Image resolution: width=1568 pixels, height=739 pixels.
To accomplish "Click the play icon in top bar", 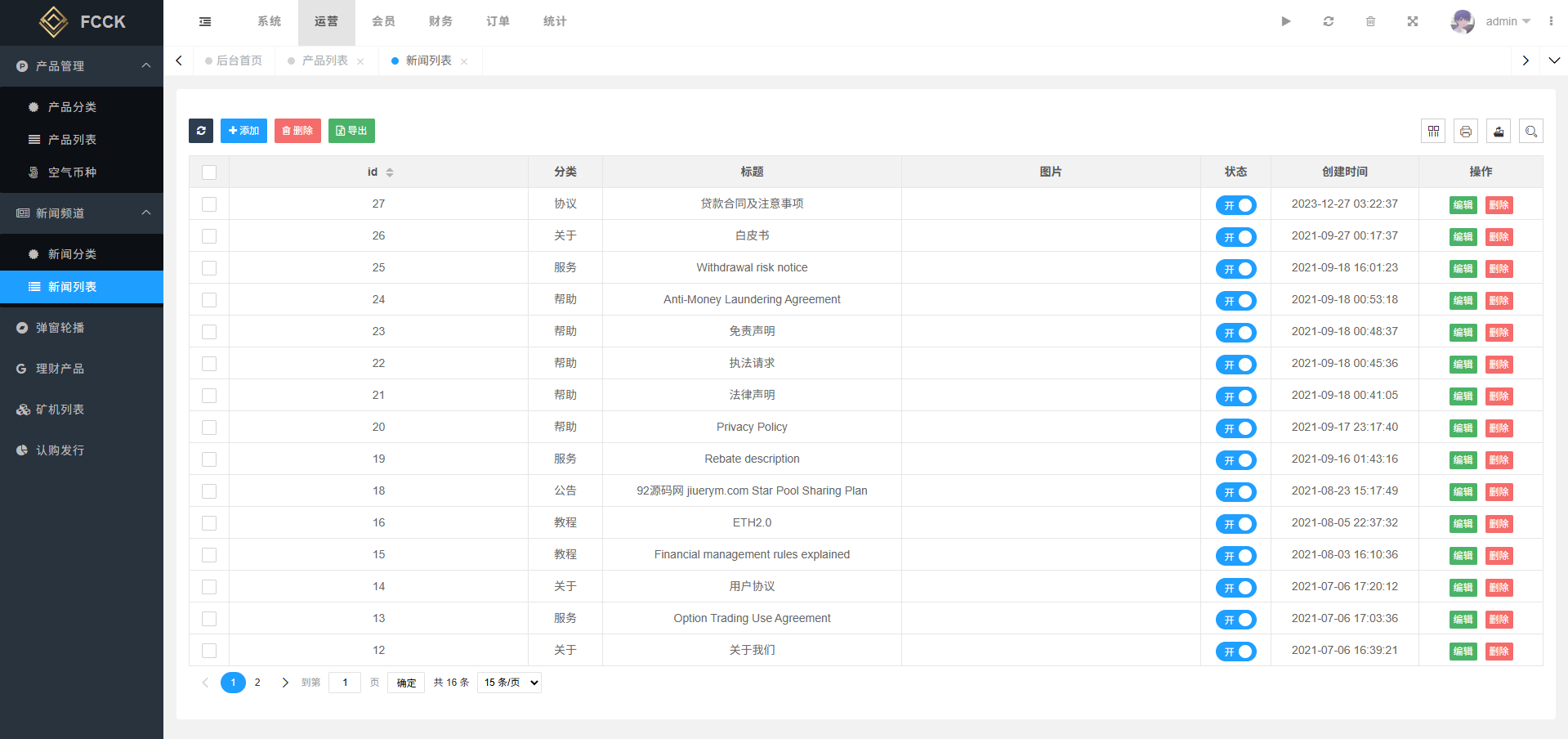I will pos(1286,21).
